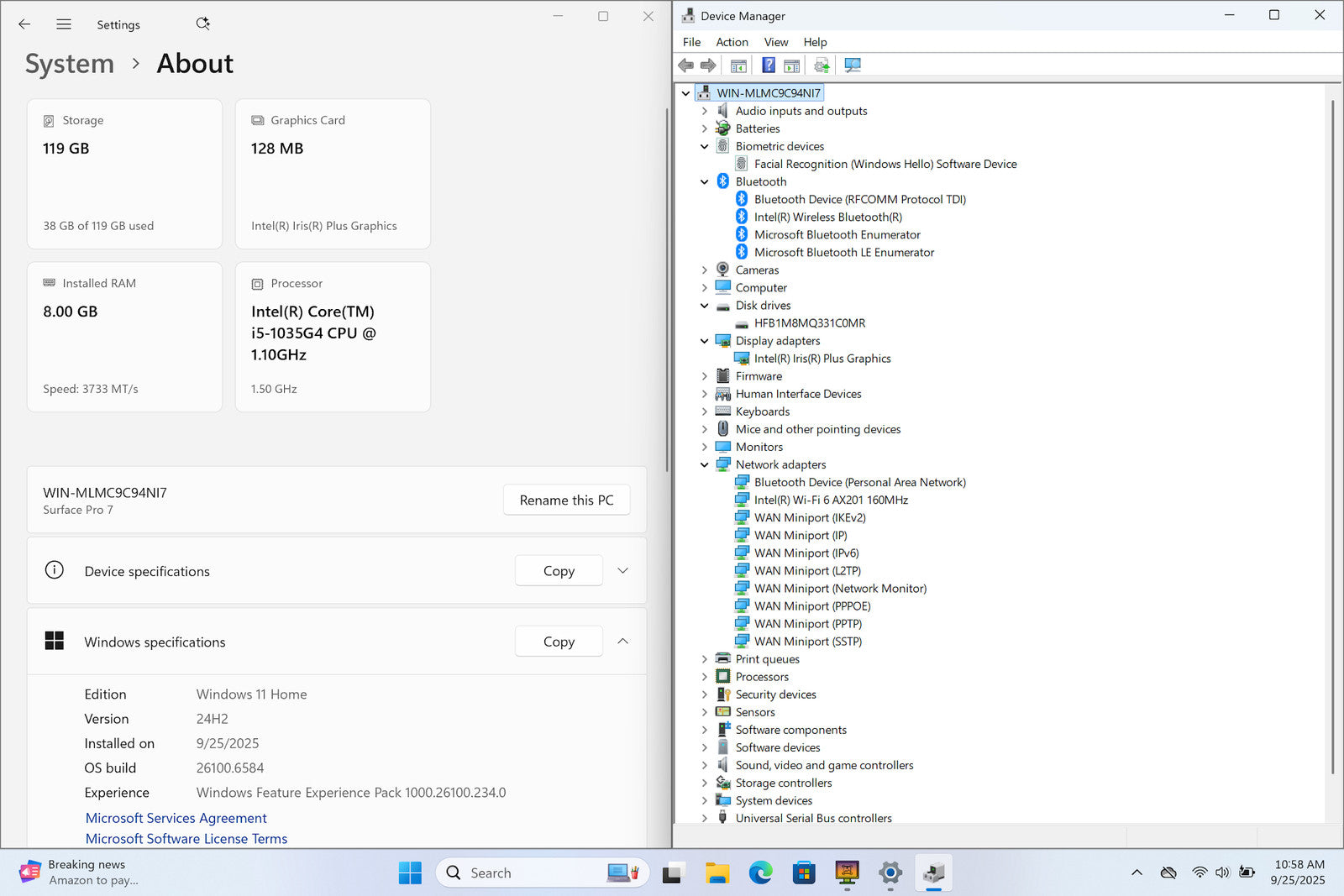Screen dimensions: 1344x896
Task: Click the Settings search magnifier icon
Action: (x=202, y=24)
